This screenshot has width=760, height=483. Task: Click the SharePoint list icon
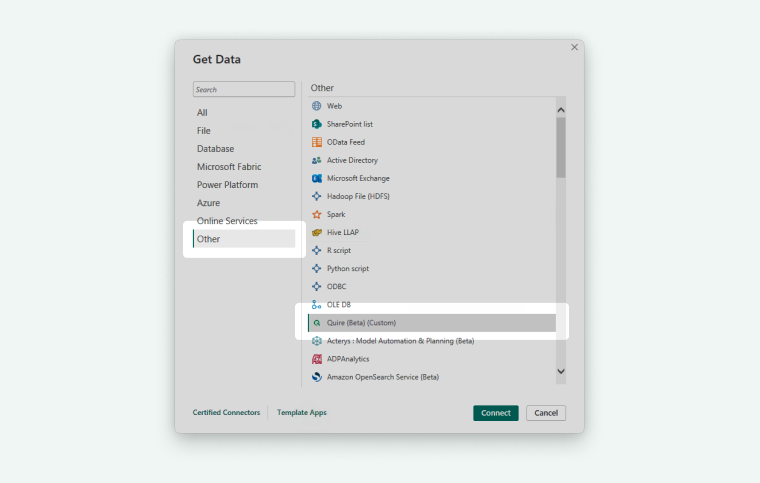tap(317, 124)
